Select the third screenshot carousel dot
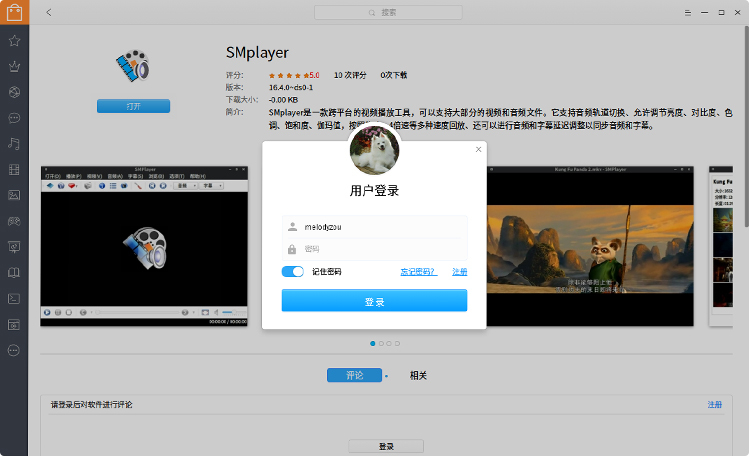This screenshot has height=456, width=749. click(389, 343)
